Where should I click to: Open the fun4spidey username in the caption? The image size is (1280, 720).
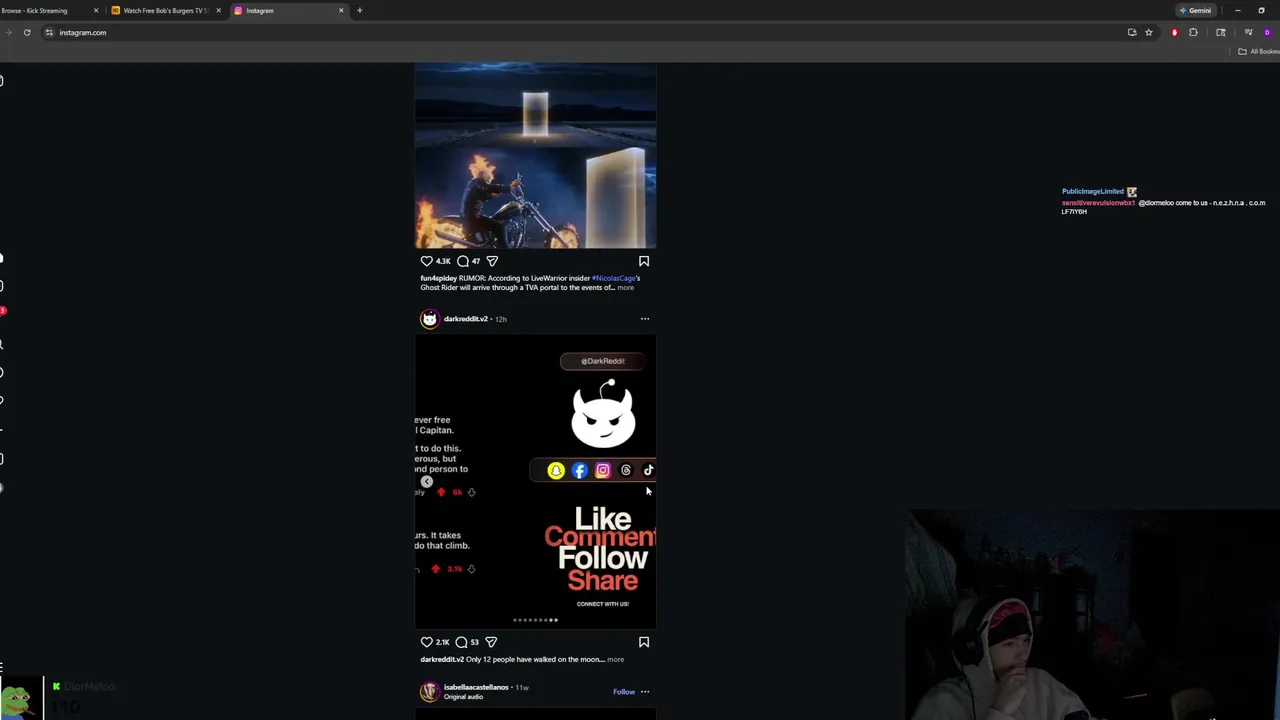[438, 278]
